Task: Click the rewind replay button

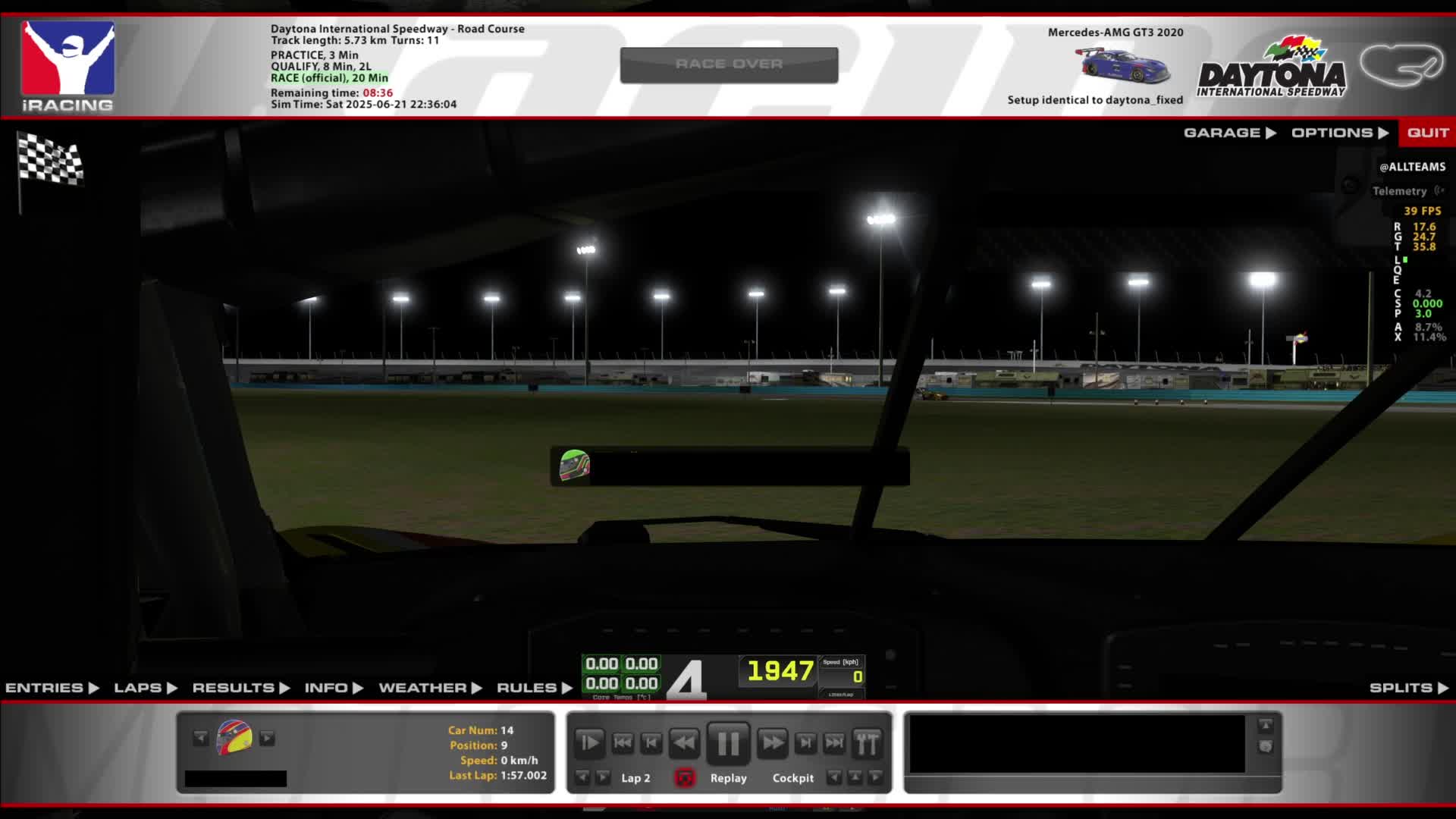Action: pyautogui.click(x=685, y=743)
